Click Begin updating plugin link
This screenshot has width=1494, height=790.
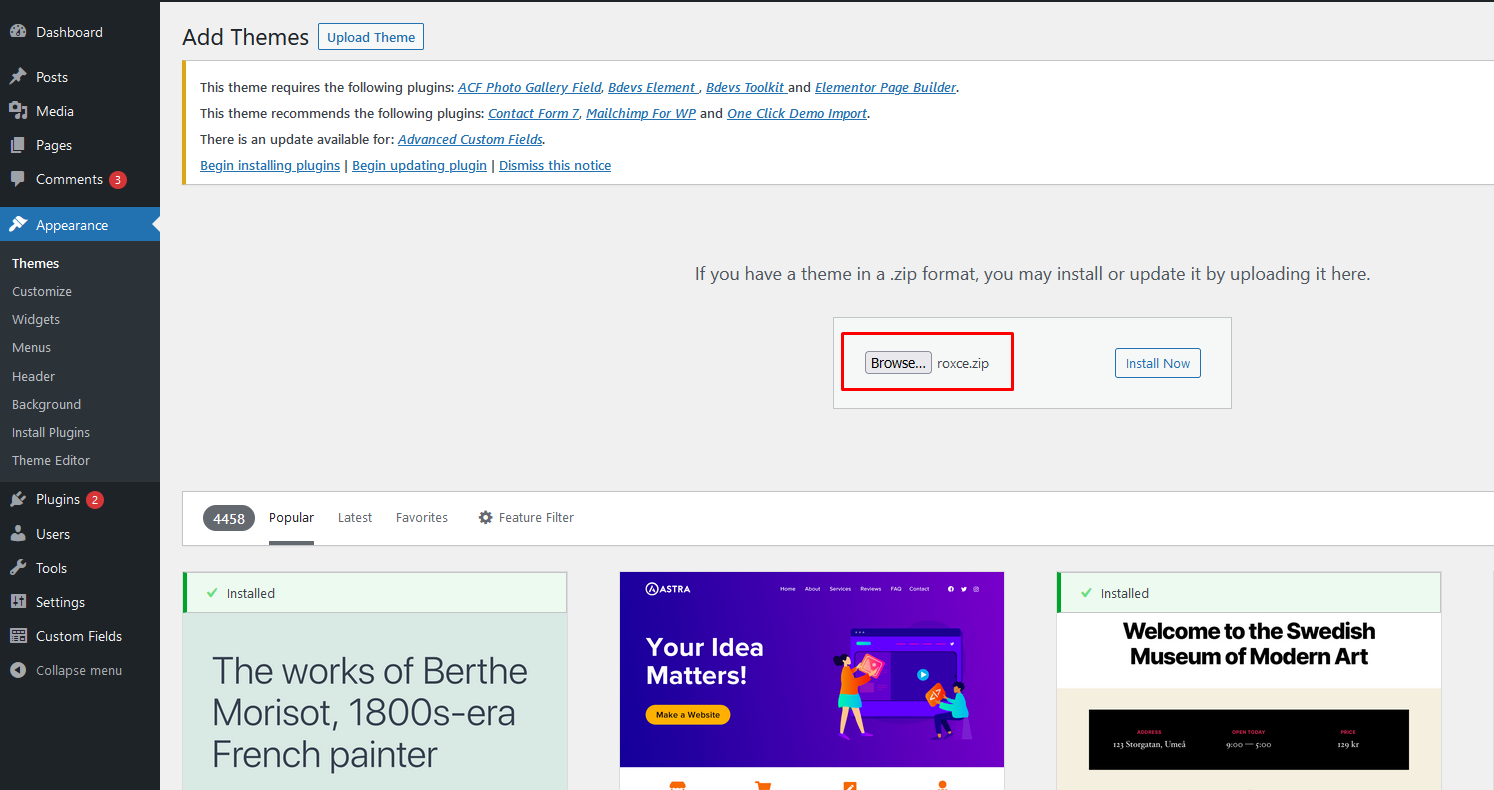click(419, 165)
